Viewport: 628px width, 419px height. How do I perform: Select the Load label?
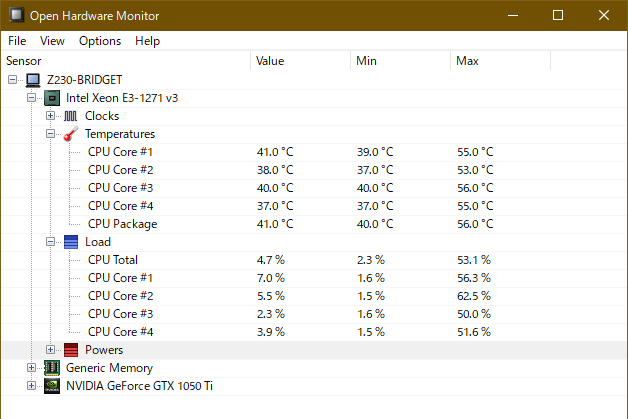(x=98, y=242)
